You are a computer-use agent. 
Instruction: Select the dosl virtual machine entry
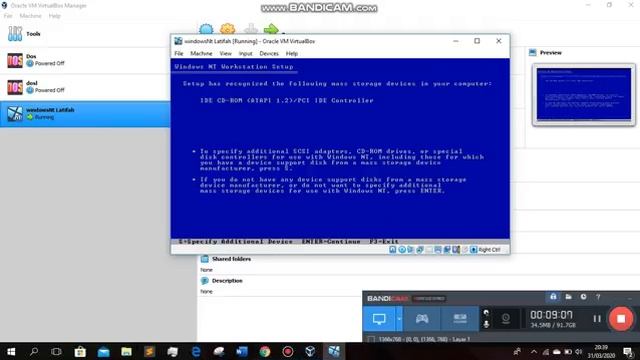[x=85, y=87]
